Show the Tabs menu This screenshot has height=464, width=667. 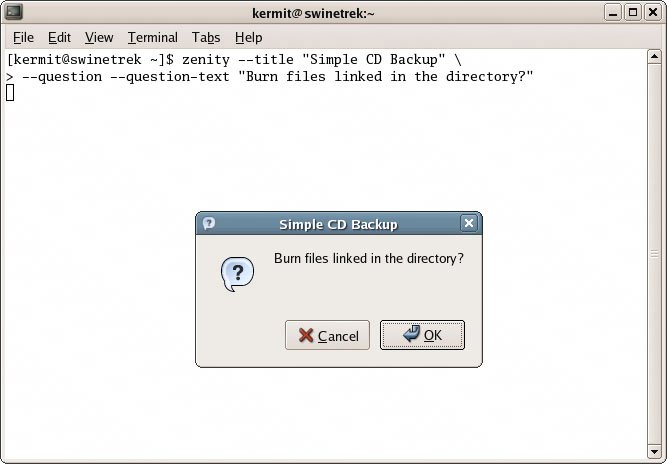click(206, 38)
